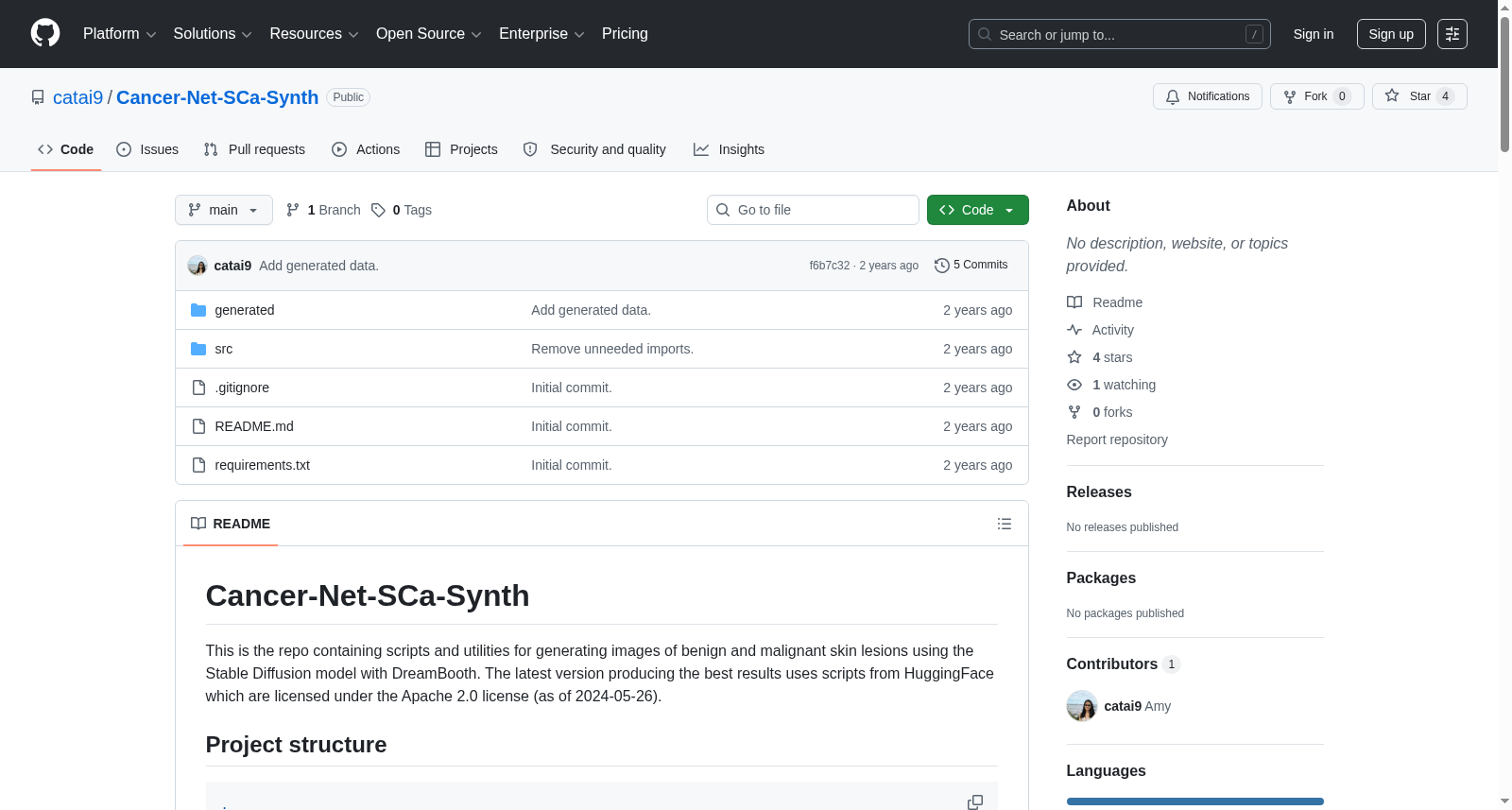Click the src folder icon

[x=198, y=349]
